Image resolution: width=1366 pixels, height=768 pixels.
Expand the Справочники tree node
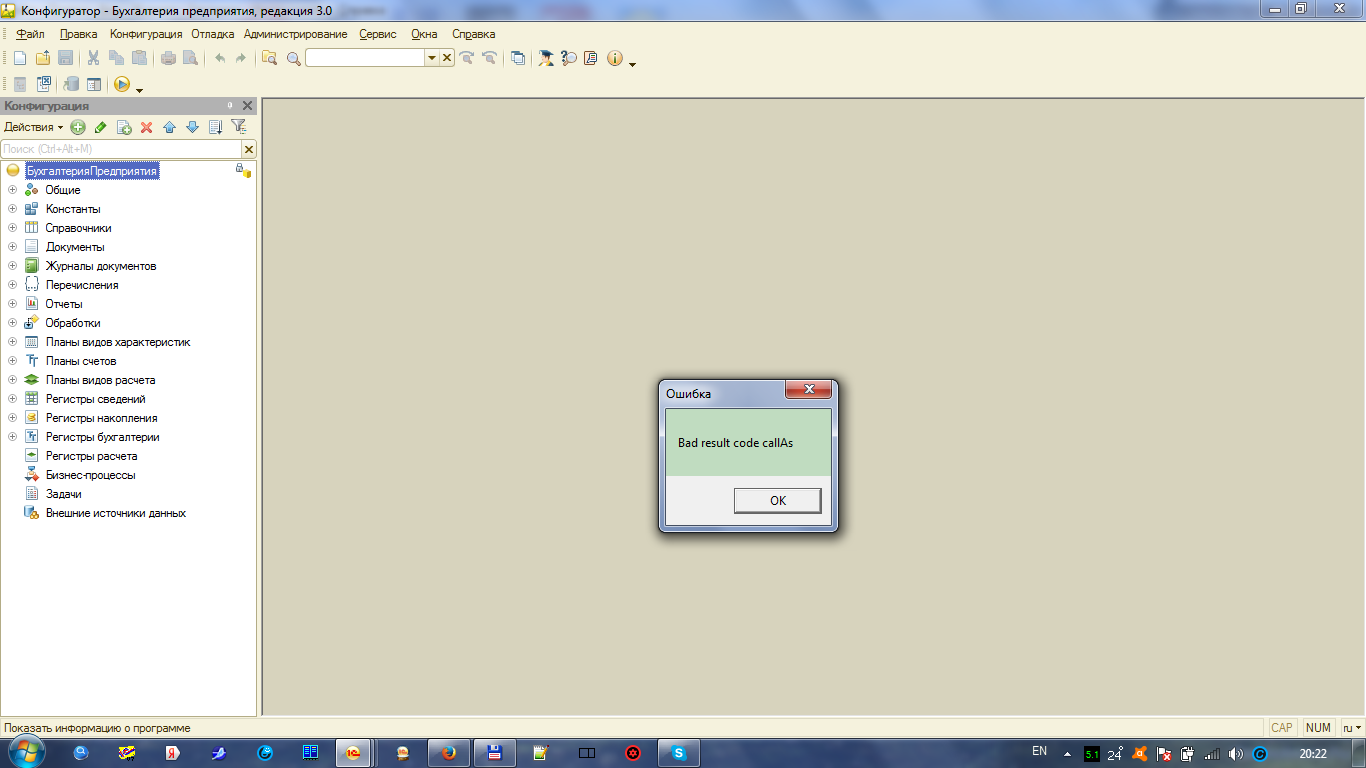tap(12, 228)
